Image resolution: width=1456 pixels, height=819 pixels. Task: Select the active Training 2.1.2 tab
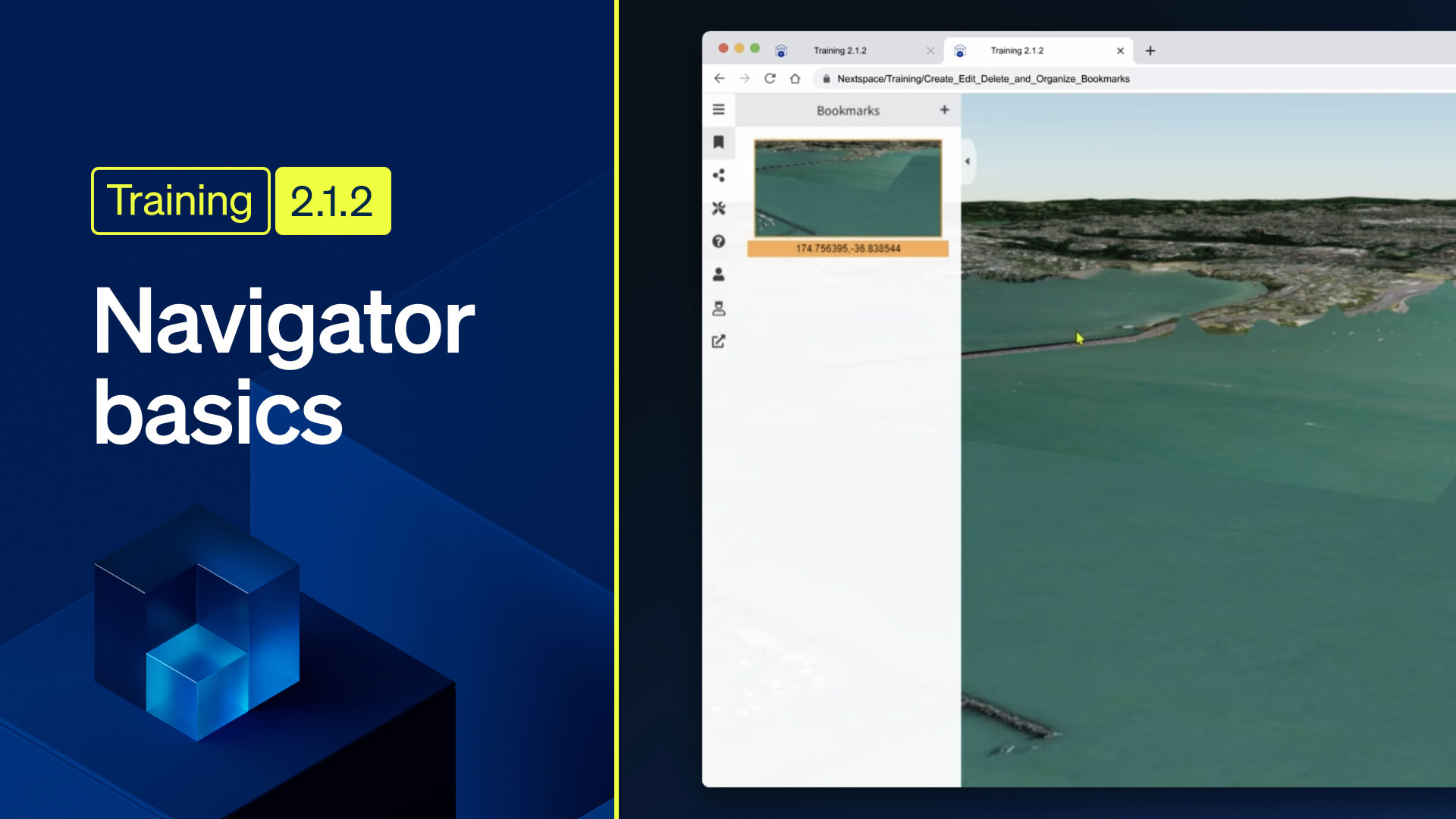pos(1016,51)
